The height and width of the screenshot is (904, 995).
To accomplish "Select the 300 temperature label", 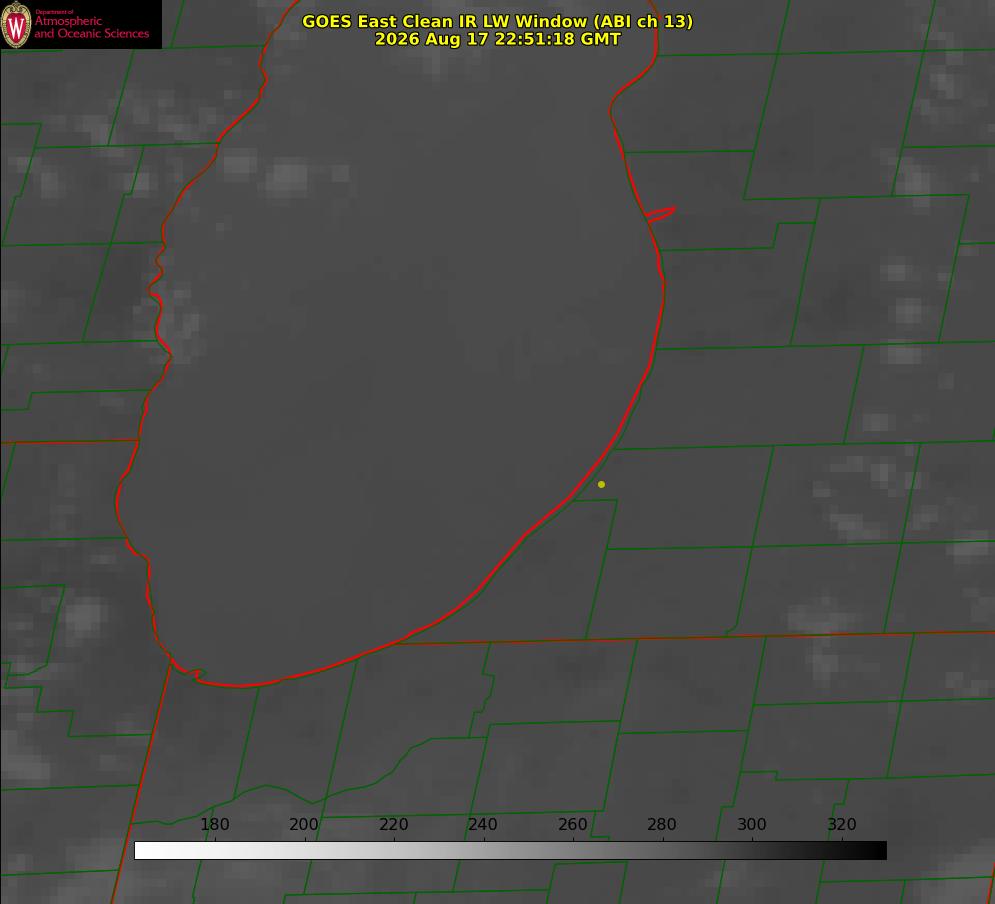I will (751, 824).
